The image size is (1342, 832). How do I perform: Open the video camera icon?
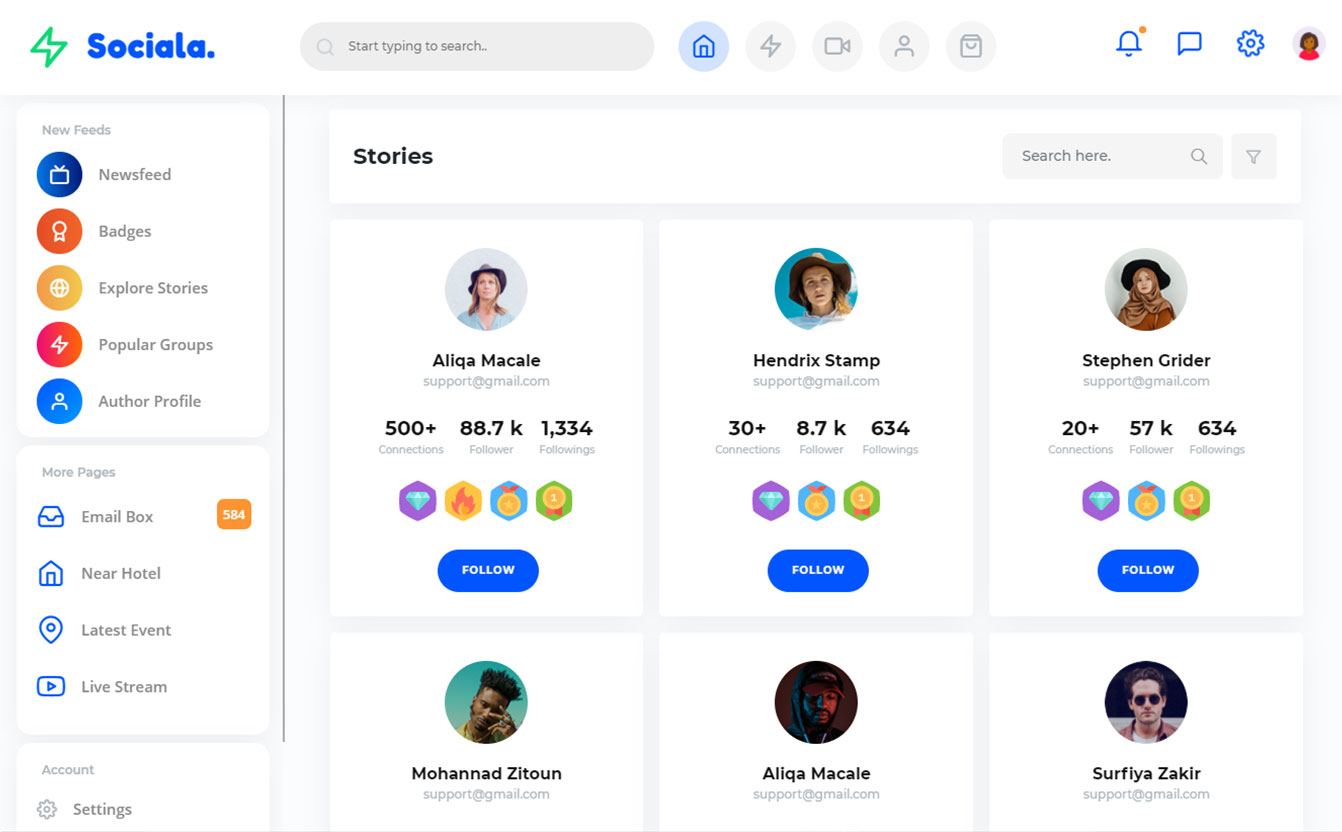coord(837,47)
